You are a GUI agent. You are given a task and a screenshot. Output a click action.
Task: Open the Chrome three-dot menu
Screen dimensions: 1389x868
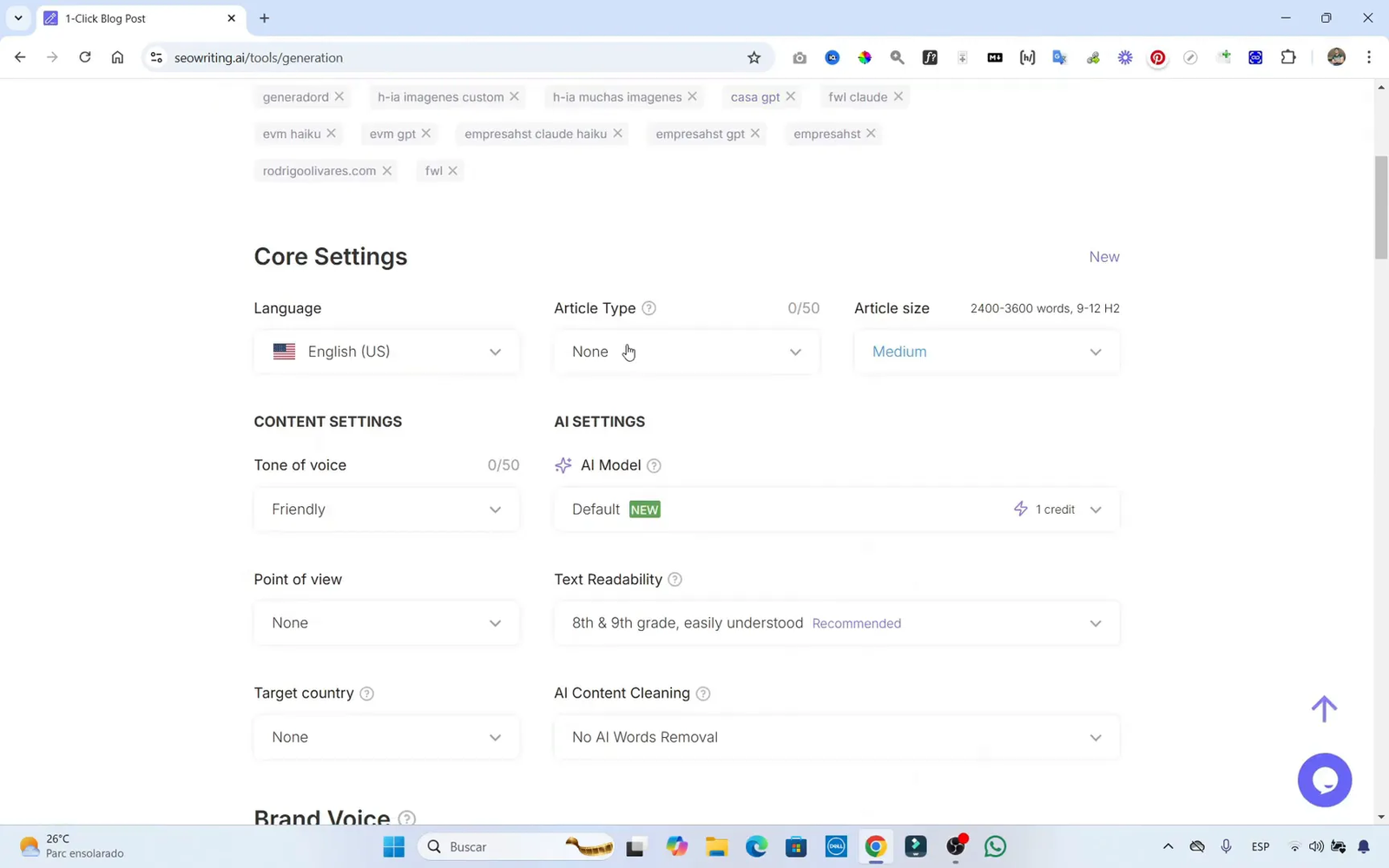[1369, 57]
